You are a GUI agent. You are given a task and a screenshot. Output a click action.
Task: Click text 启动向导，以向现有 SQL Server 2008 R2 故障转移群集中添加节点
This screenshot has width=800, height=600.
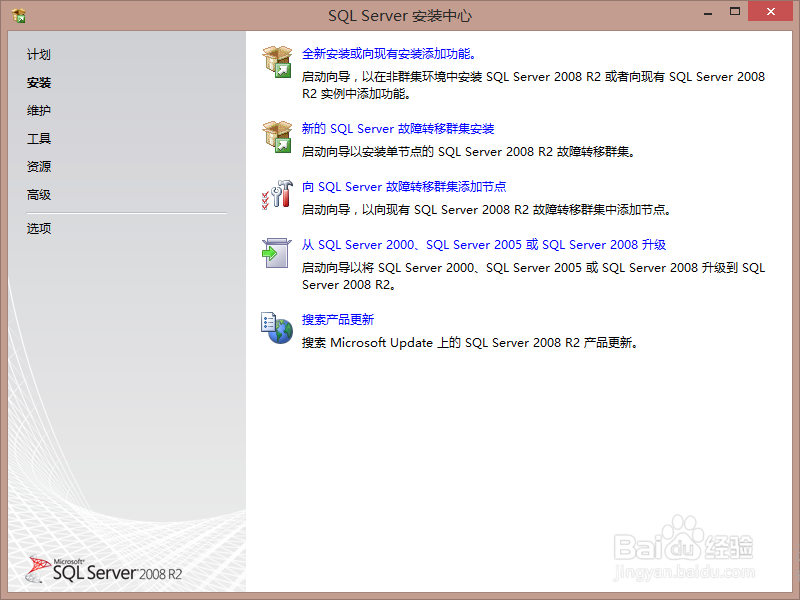coord(486,210)
